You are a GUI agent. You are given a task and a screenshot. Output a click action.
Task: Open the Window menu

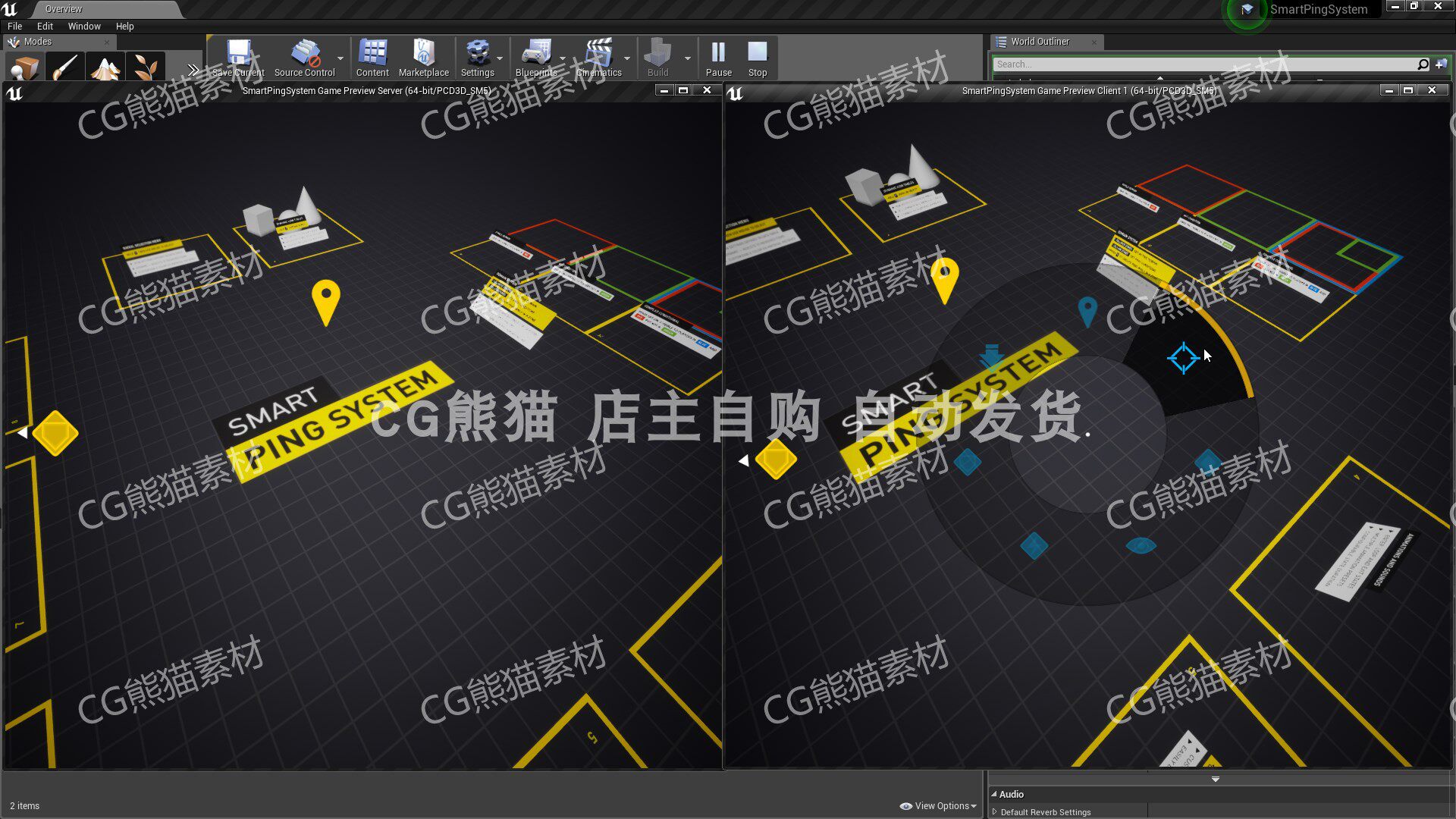coord(83,26)
